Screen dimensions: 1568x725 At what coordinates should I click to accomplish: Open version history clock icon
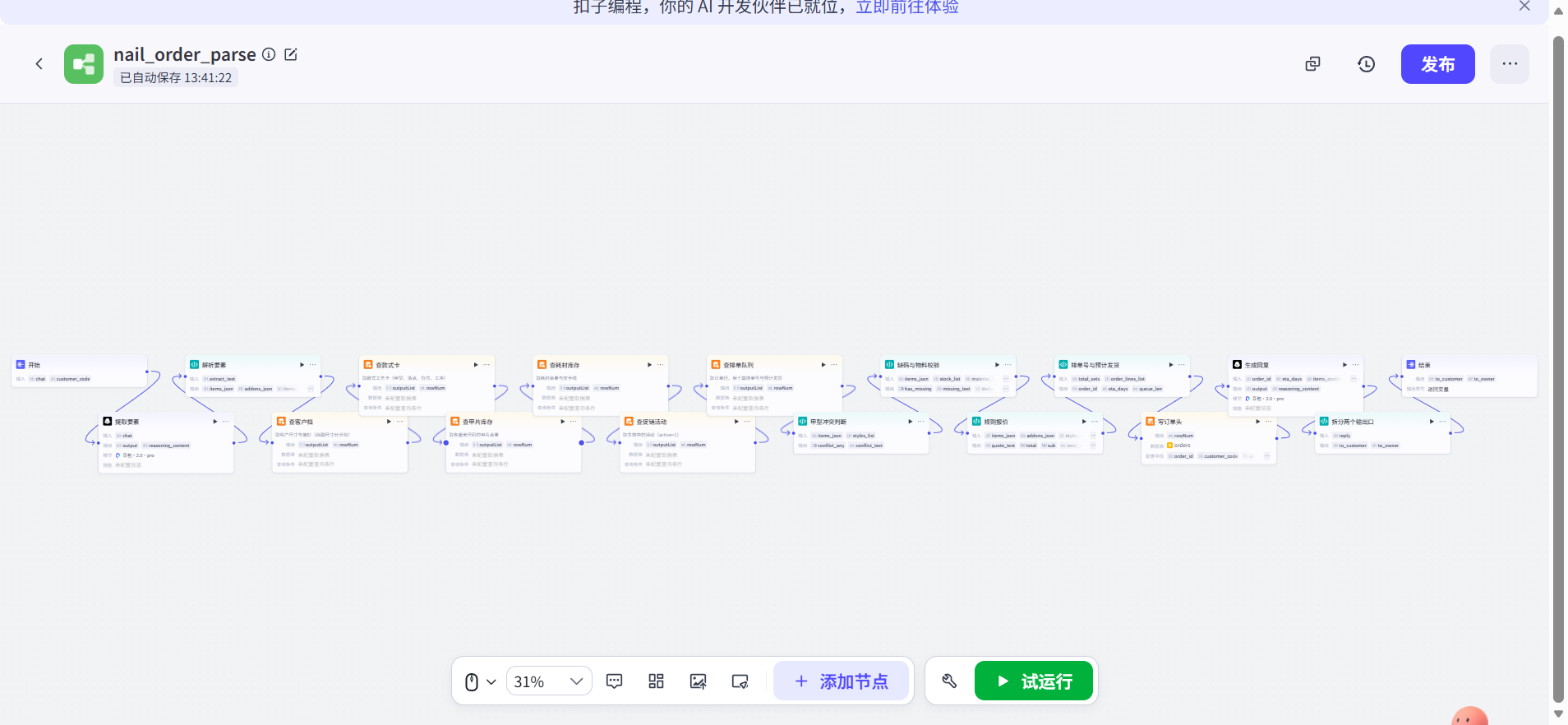pyautogui.click(x=1367, y=64)
